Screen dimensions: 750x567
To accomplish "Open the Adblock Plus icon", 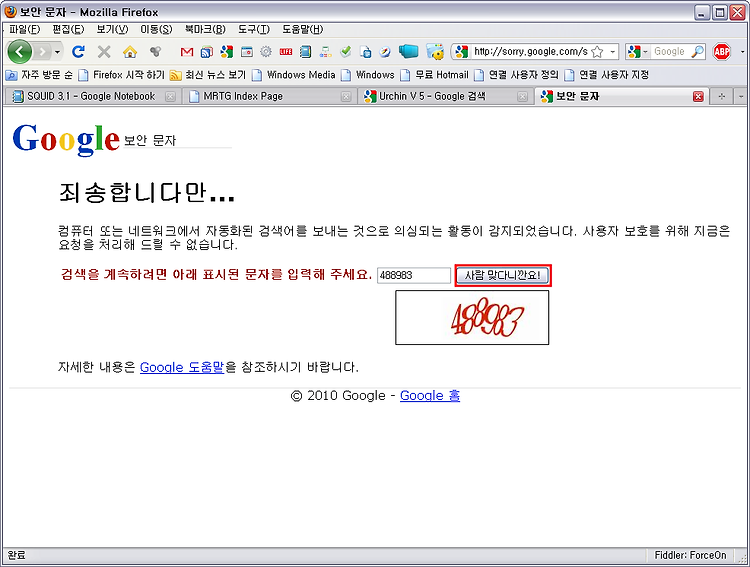I will 722,51.
